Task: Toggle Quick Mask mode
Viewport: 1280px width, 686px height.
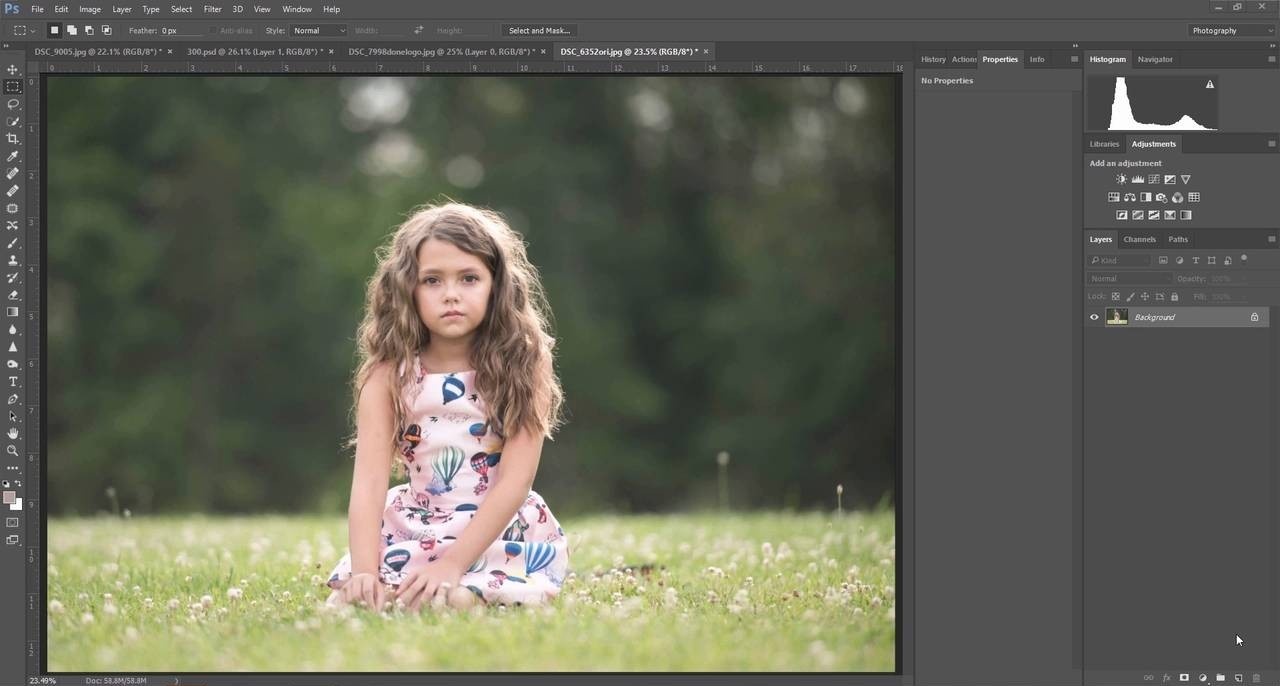Action: [x=13, y=522]
